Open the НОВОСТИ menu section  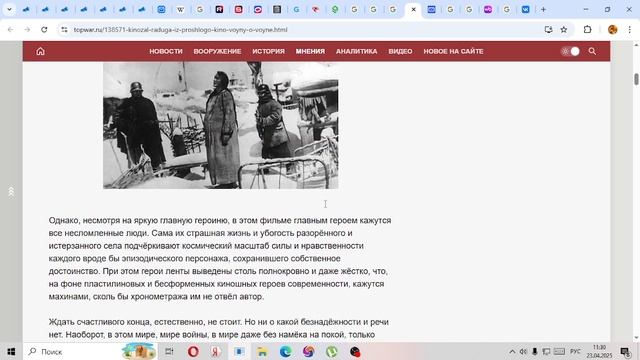[x=166, y=51]
